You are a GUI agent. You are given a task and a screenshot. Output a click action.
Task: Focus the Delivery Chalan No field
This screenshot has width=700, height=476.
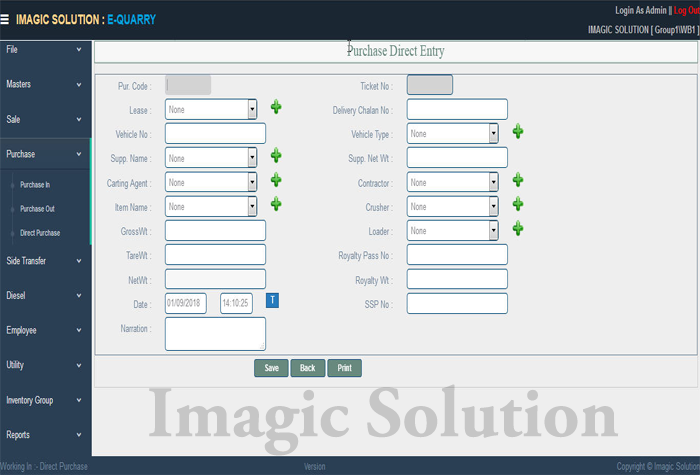pos(457,109)
